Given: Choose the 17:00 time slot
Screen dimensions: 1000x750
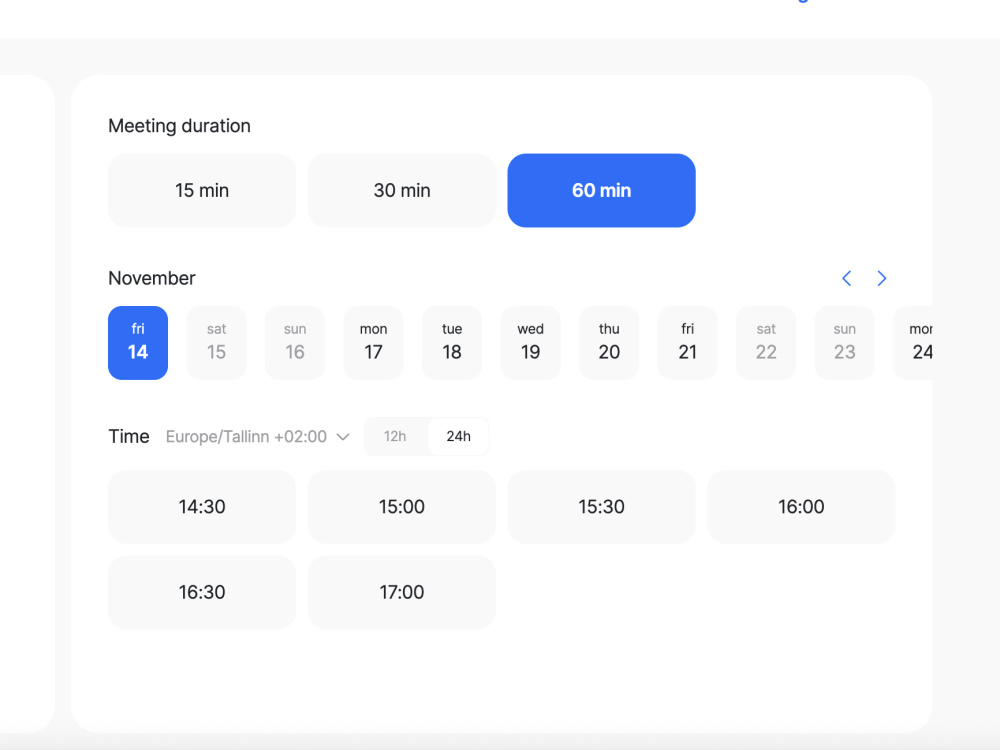Looking at the screenshot, I should click(x=402, y=592).
